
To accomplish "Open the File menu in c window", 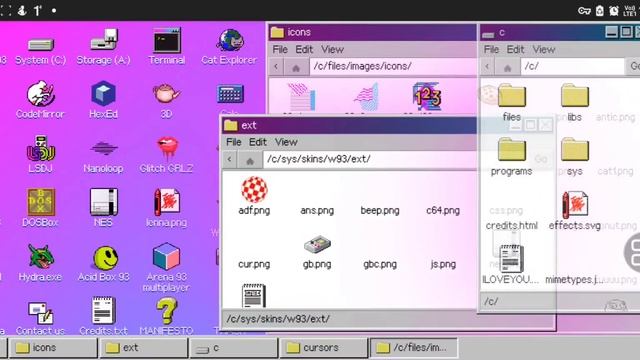I will [491, 49].
